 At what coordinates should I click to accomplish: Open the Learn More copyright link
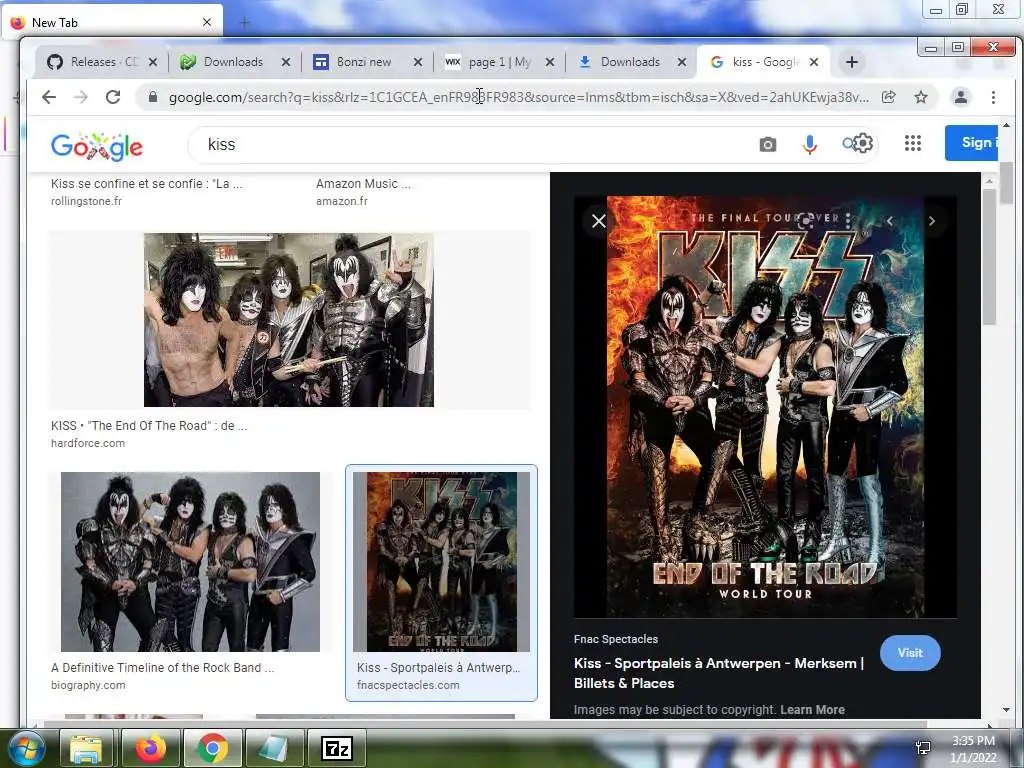point(812,709)
